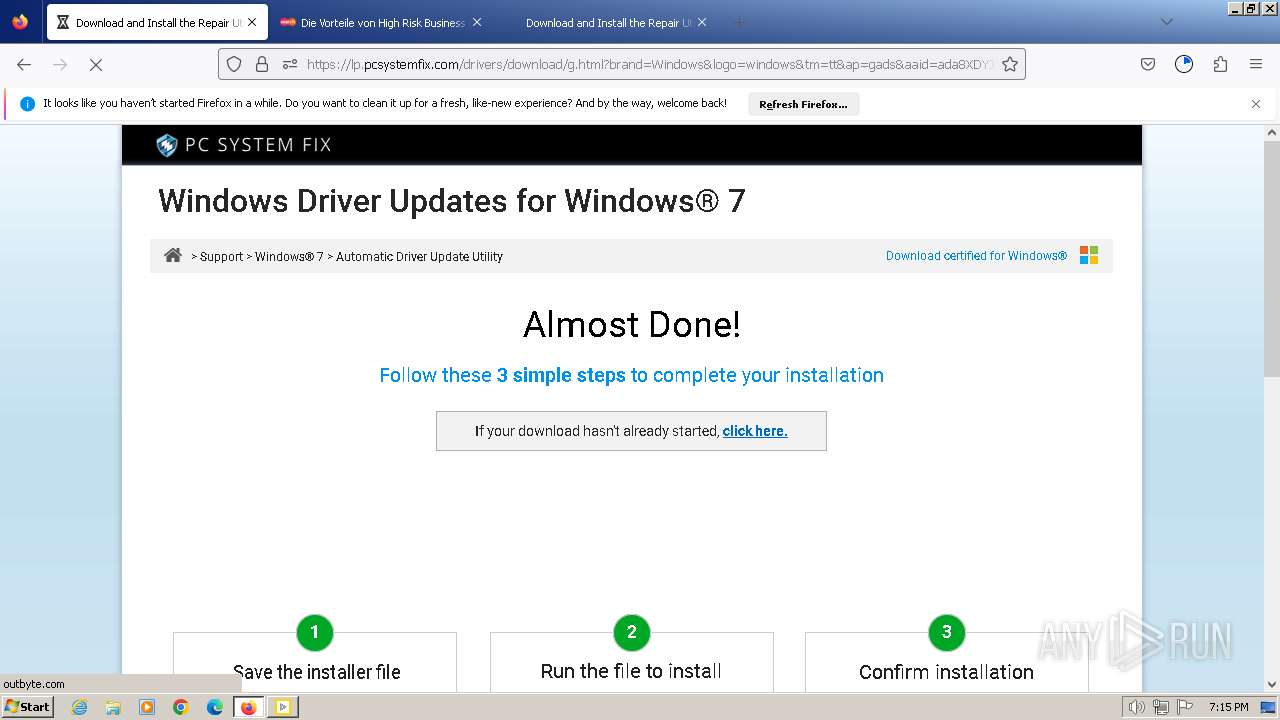Open the Windows® 7 breadcrumb link

tap(289, 257)
